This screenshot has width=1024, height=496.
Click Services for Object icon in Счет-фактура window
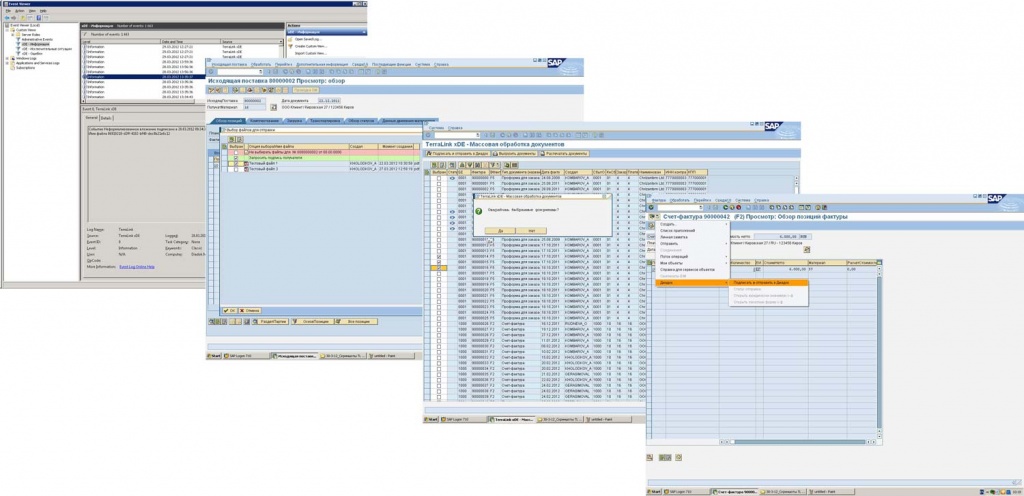(653, 217)
